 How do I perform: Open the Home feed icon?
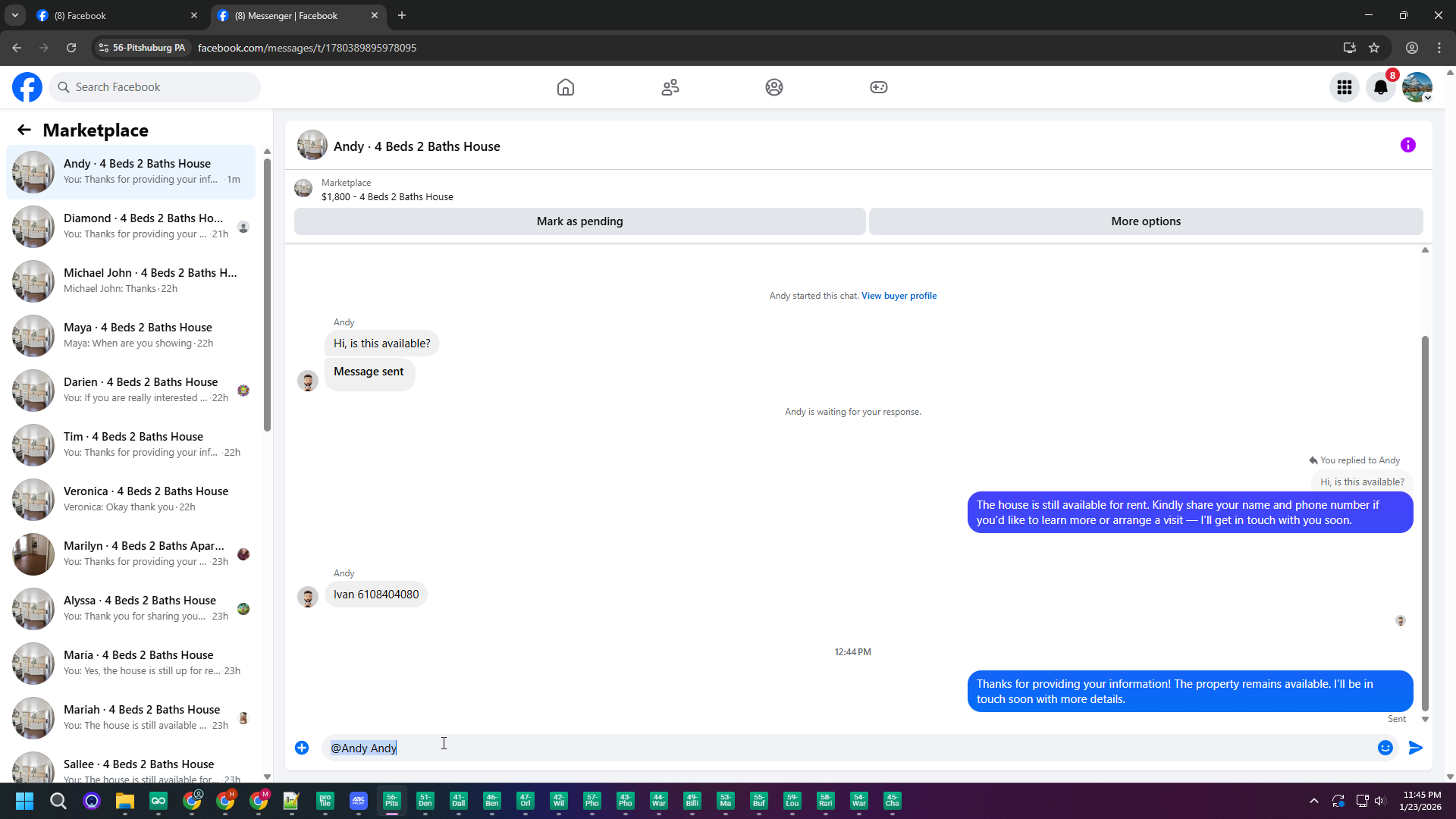click(565, 87)
